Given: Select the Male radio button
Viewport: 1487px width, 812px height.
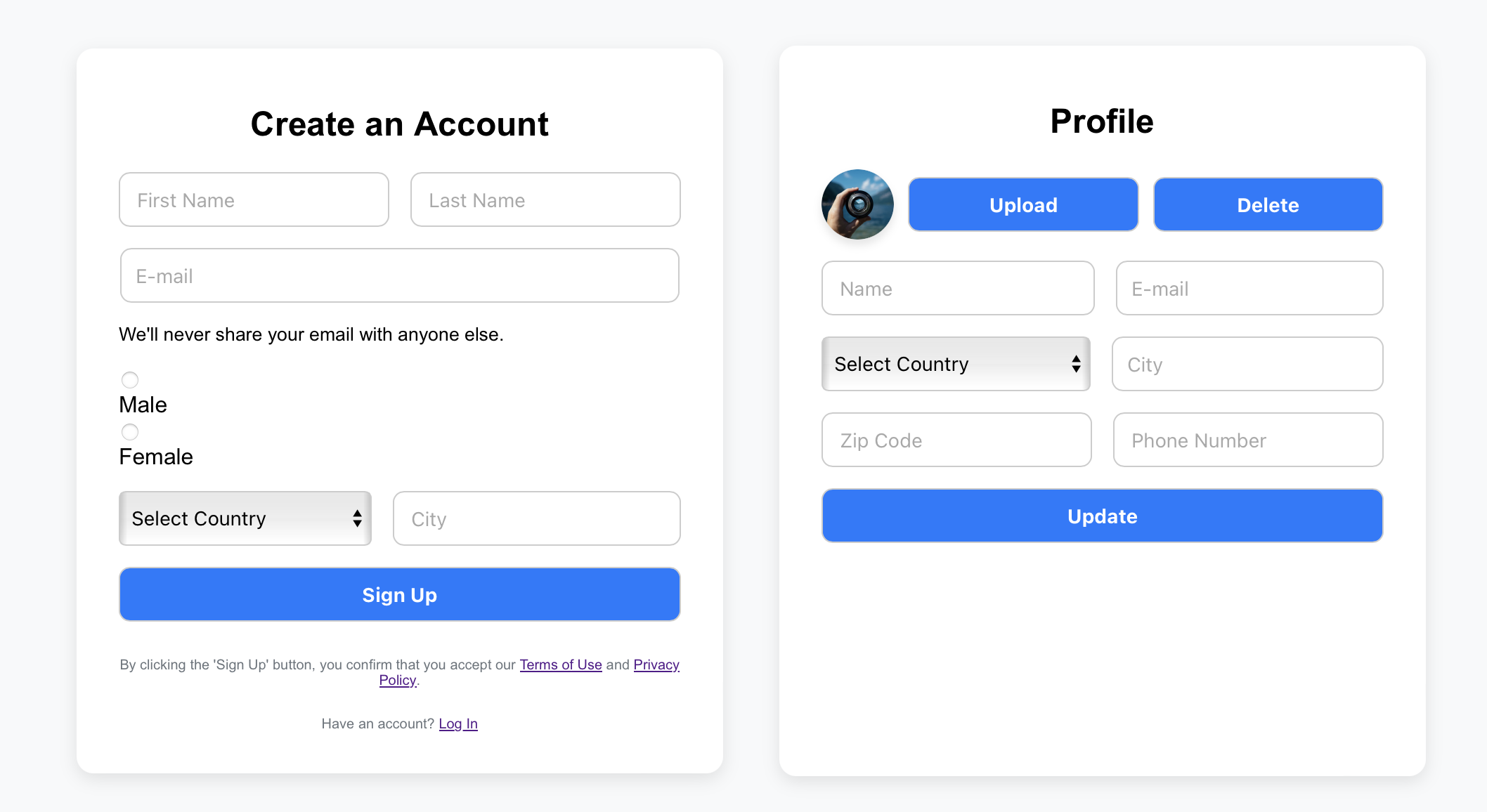Looking at the screenshot, I should click(x=130, y=379).
